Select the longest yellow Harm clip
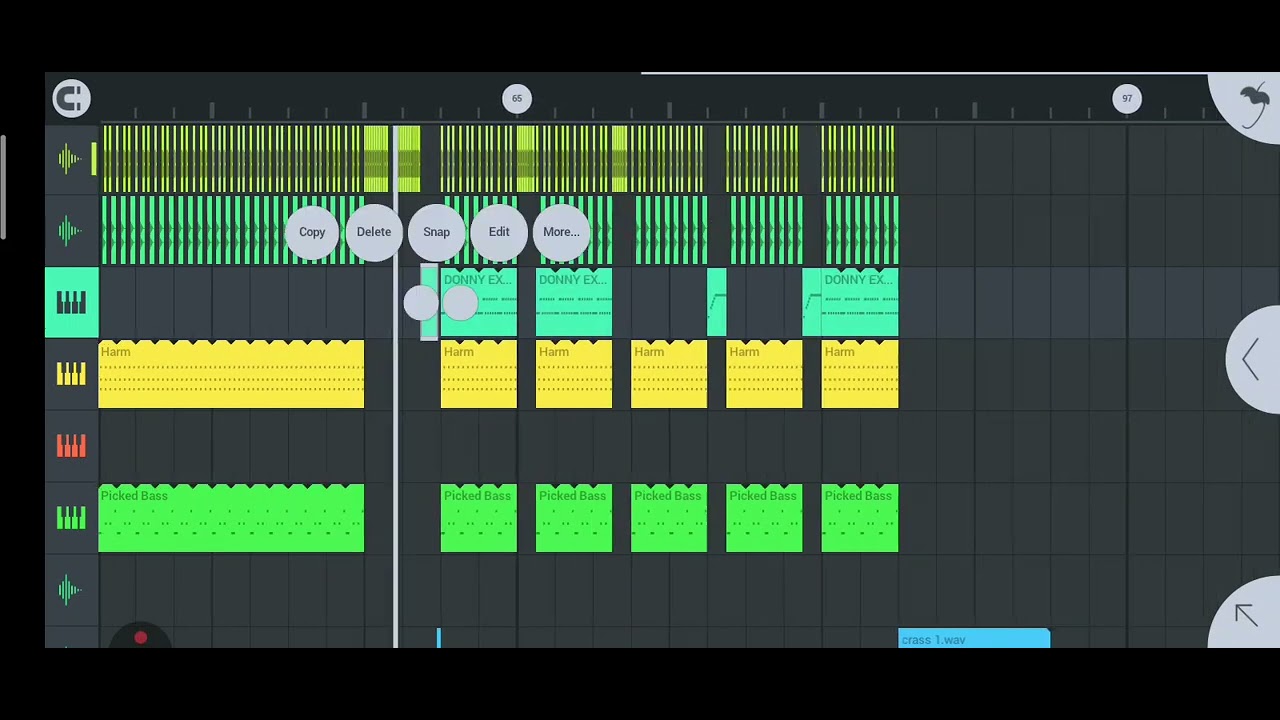 (231, 374)
